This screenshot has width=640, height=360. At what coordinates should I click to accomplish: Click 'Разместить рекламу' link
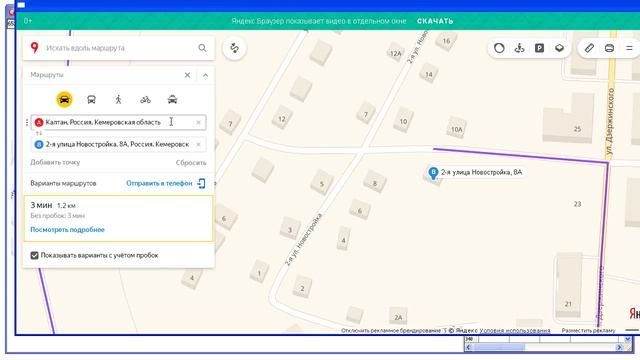588,331
